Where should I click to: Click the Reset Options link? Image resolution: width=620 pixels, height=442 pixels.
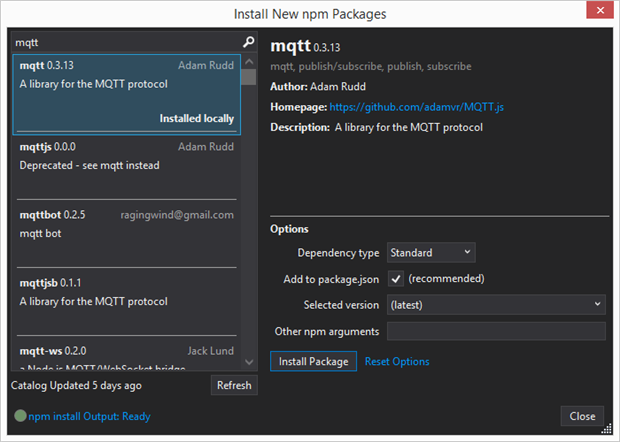point(397,361)
